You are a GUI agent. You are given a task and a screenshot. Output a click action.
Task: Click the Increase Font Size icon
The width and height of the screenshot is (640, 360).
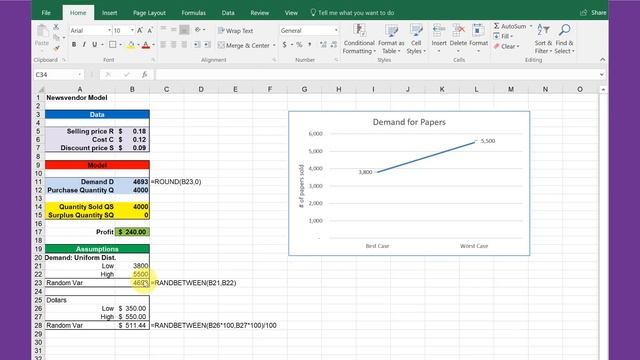tap(140, 31)
